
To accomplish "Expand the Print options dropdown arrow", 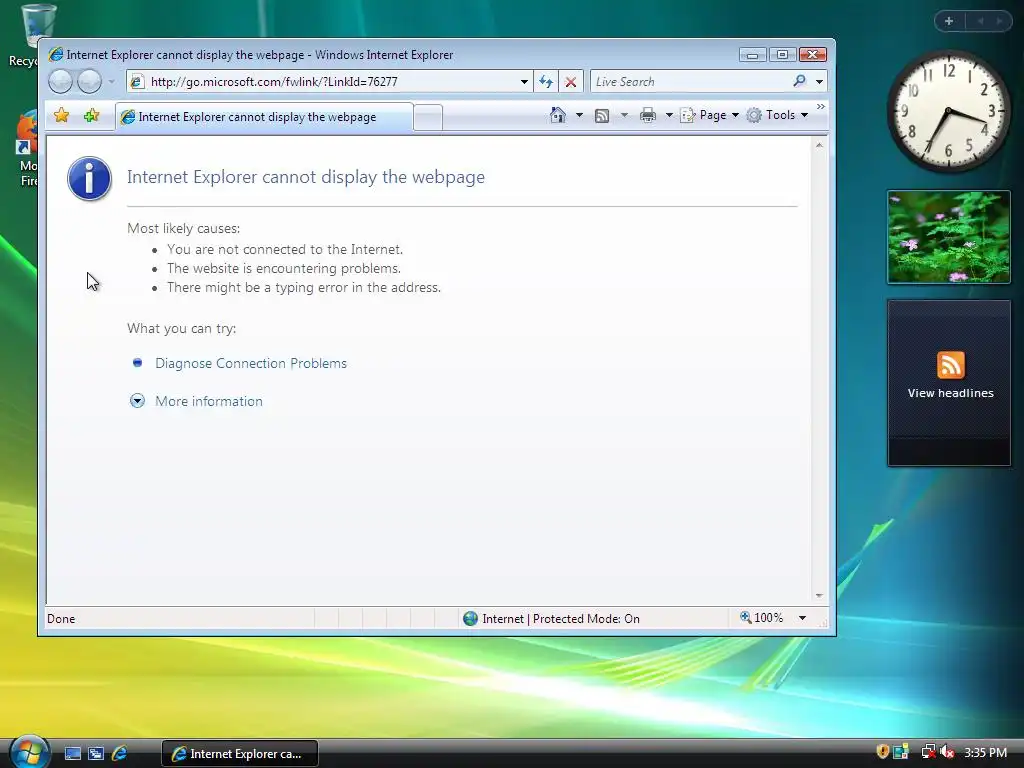I will pos(669,115).
